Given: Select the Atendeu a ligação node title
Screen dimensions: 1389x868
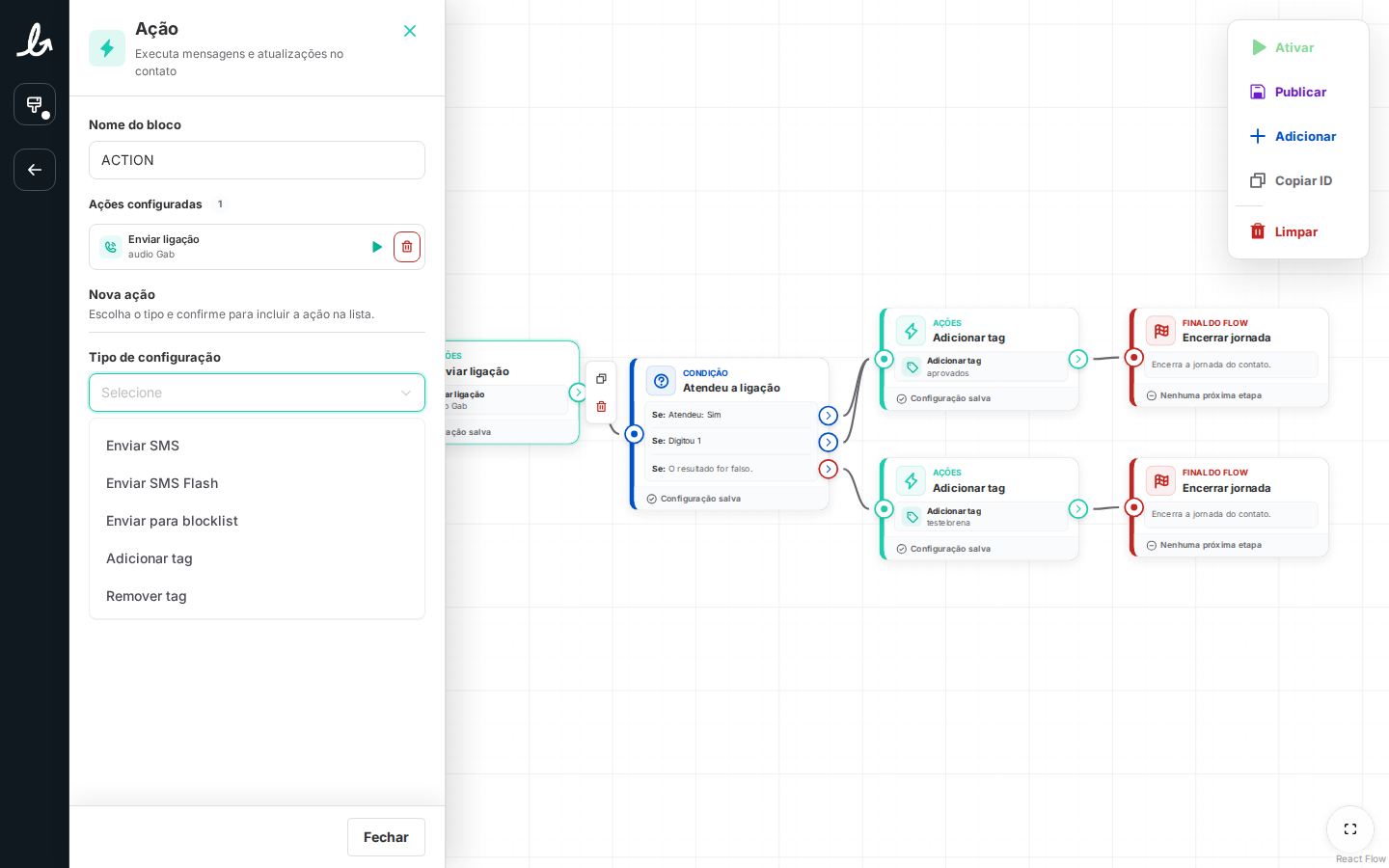Looking at the screenshot, I should pos(731,388).
